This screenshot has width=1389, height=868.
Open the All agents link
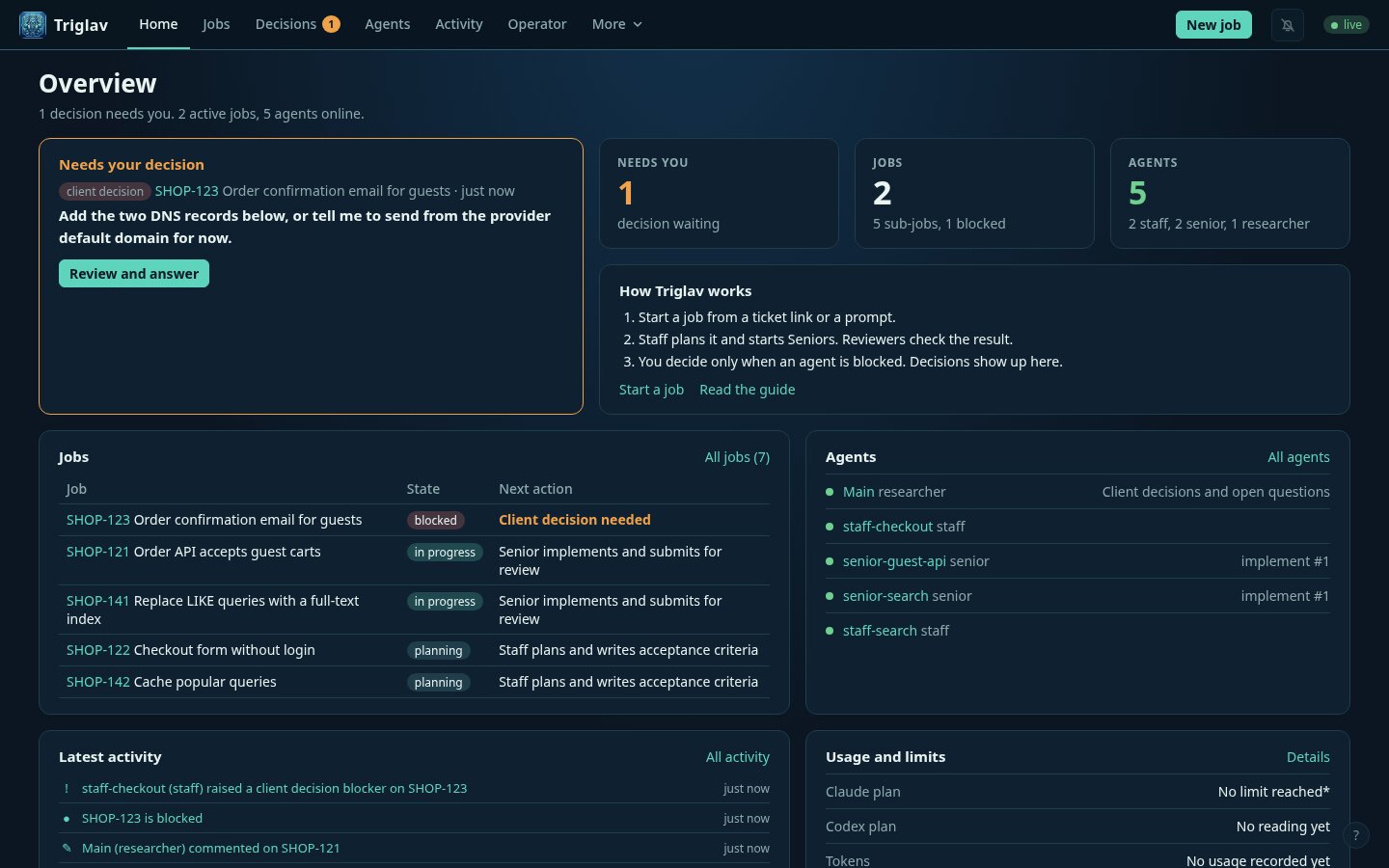[1298, 457]
